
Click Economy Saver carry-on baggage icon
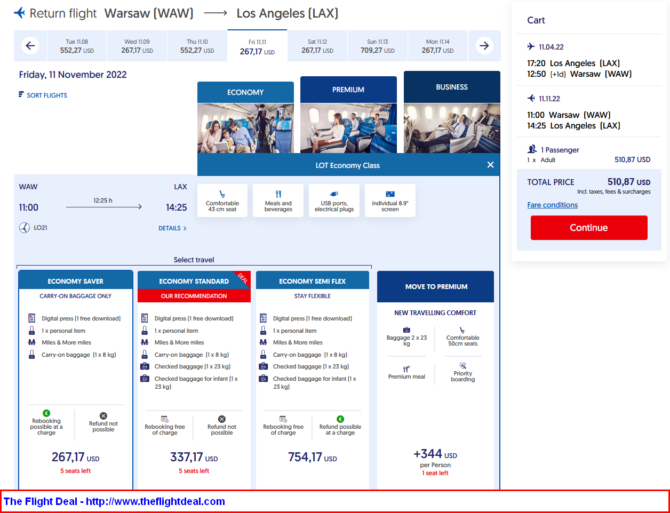point(32,355)
